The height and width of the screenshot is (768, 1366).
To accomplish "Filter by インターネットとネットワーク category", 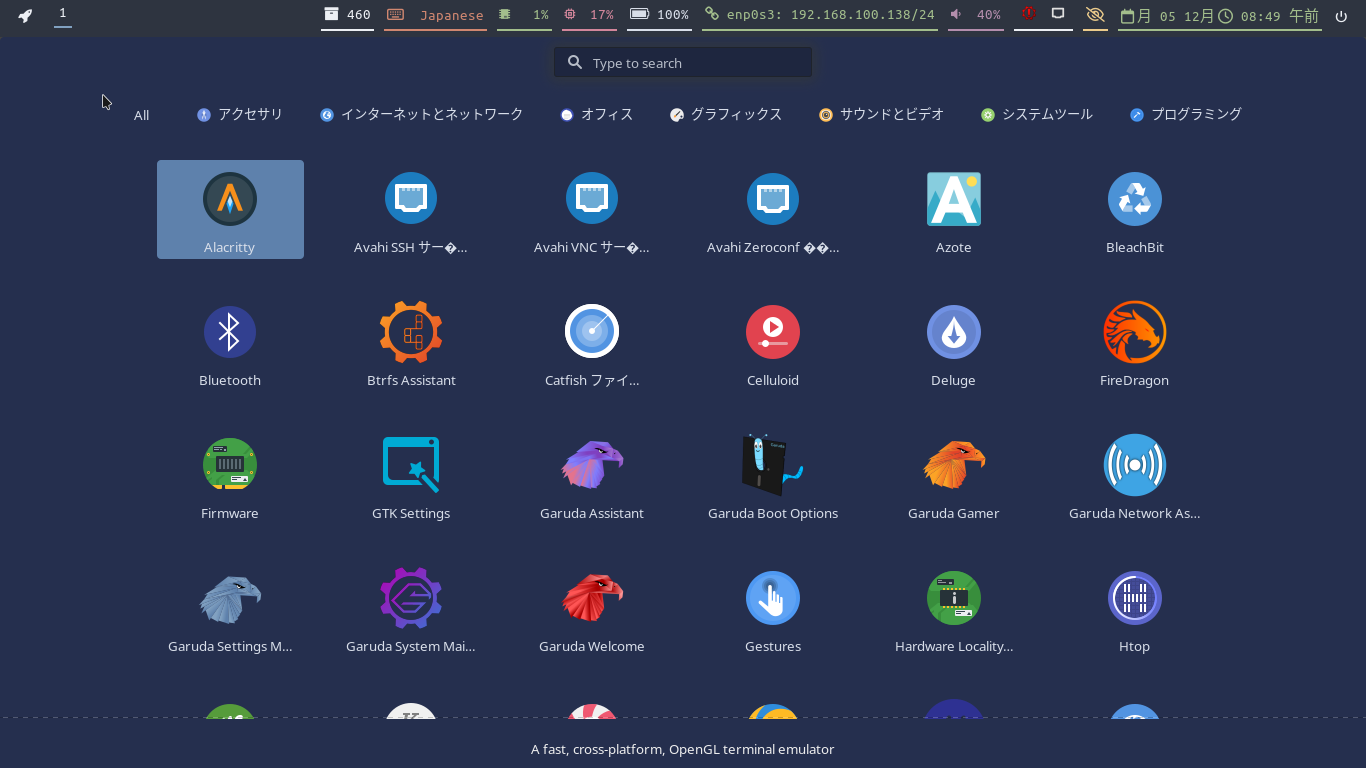I will (x=422, y=115).
